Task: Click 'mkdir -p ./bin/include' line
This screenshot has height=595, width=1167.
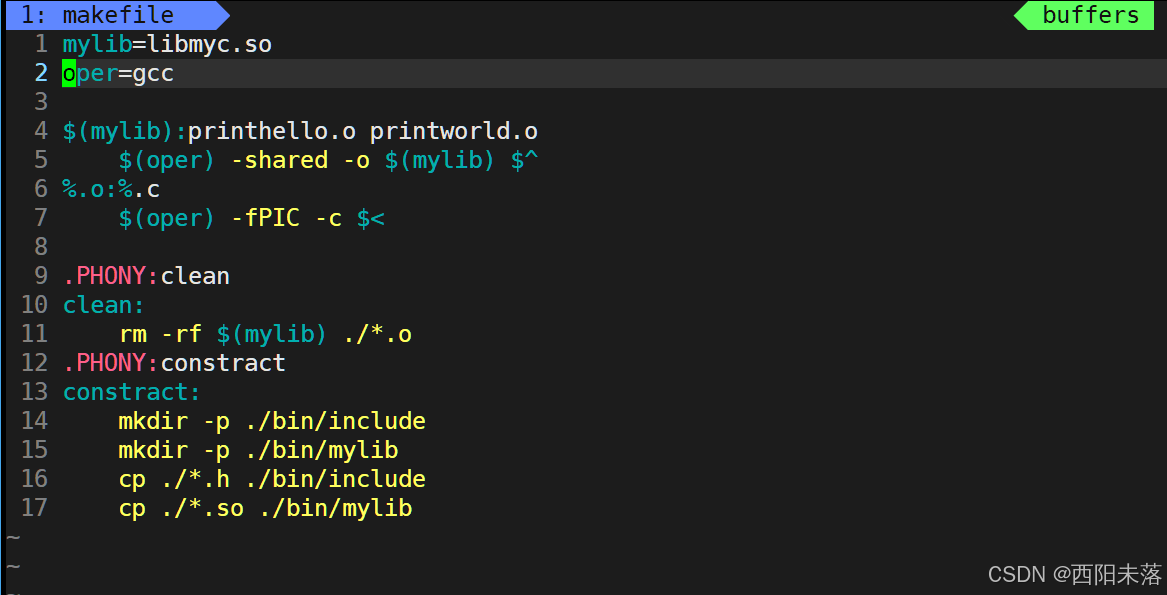Action: 272,421
